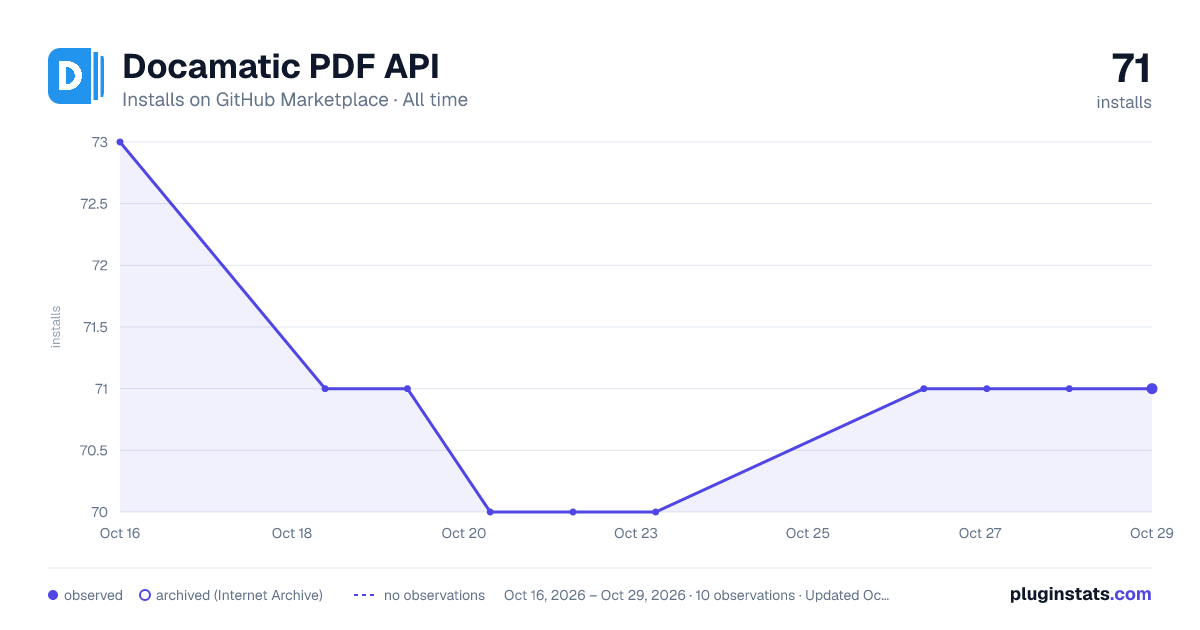This screenshot has width=1200, height=630.
Task: Select the first 70 data point after Oct 20
Action: pos(490,512)
